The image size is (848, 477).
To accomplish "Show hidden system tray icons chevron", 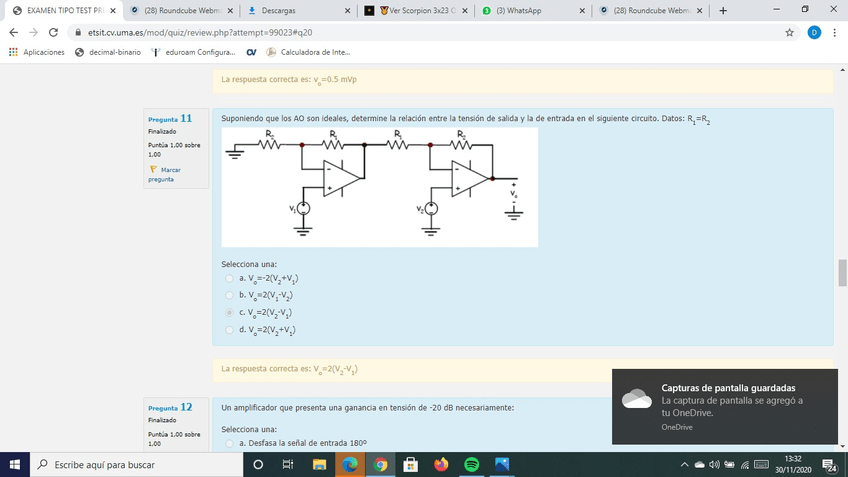I will pyautogui.click(x=685, y=465).
